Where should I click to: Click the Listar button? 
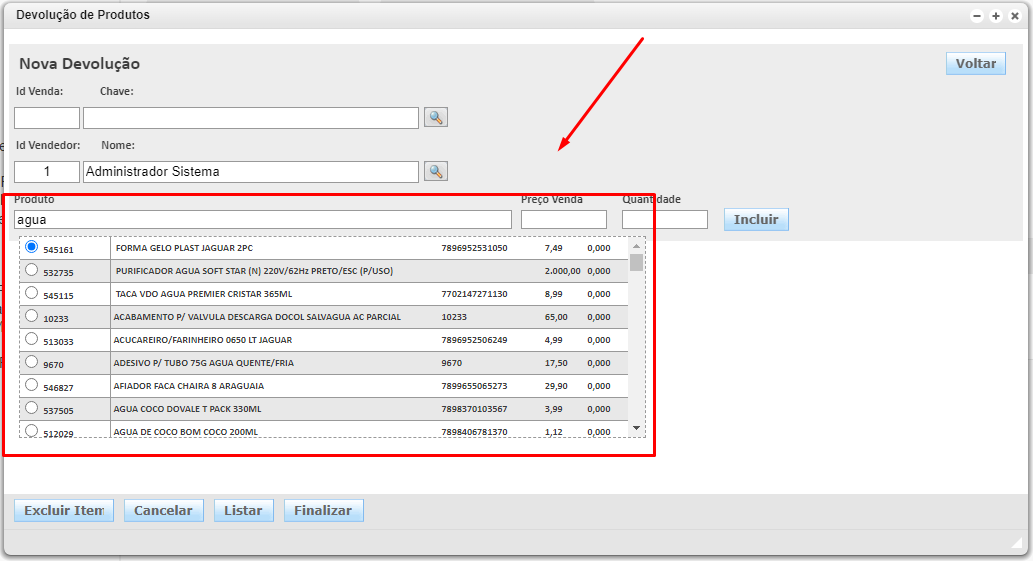[243, 511]
